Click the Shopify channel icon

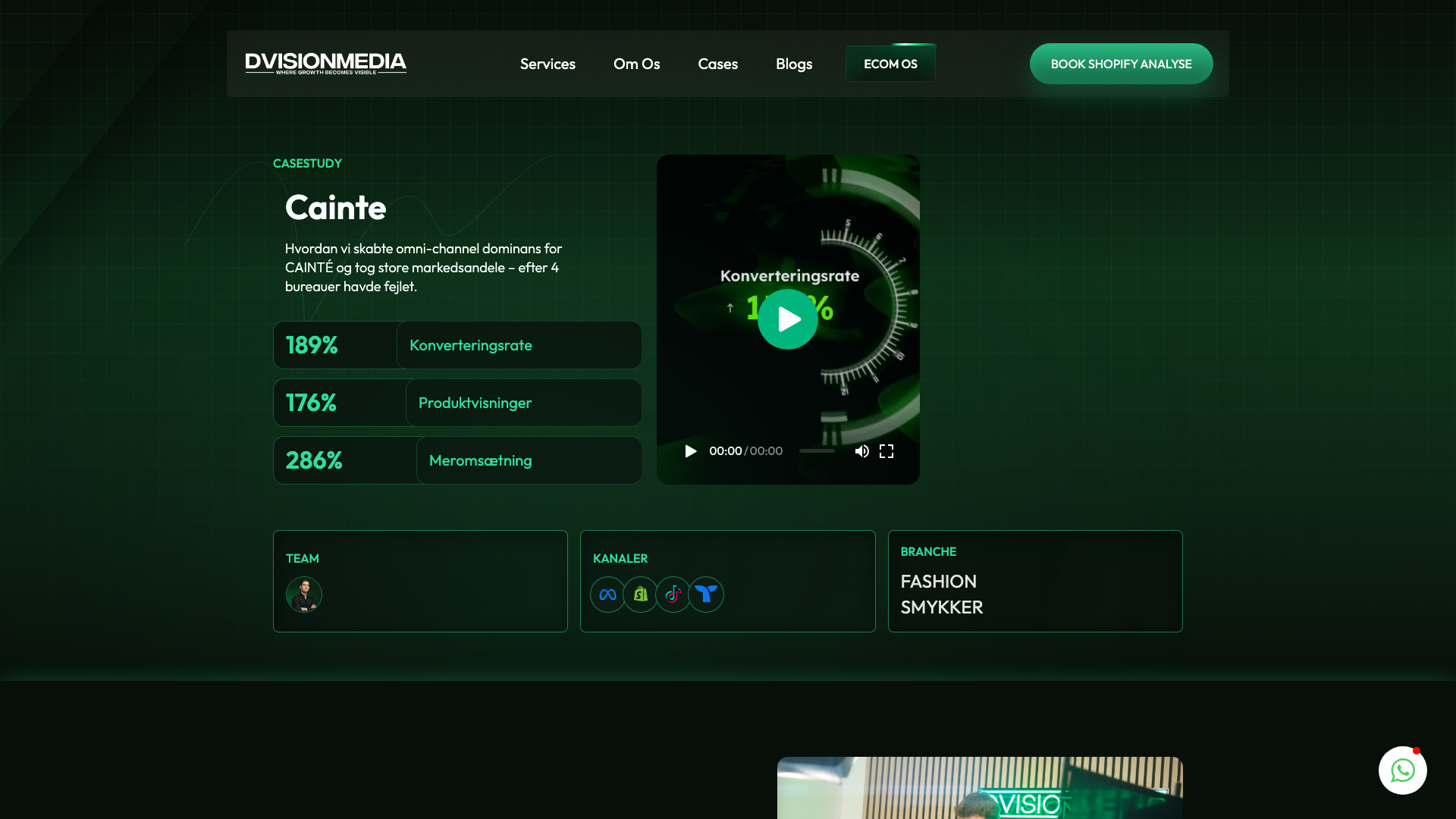641,595
